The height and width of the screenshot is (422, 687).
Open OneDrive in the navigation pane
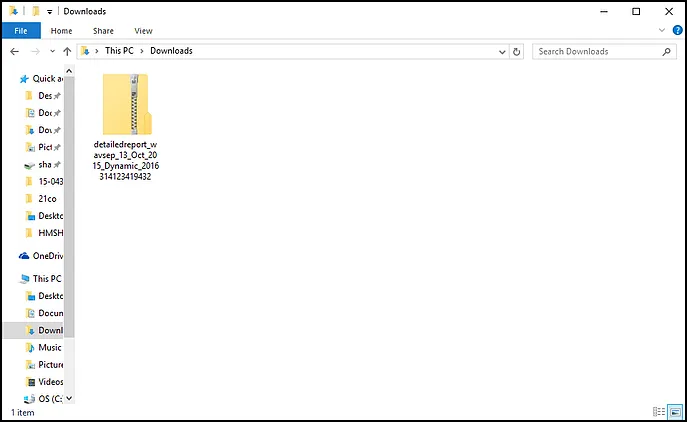(47, 255)
